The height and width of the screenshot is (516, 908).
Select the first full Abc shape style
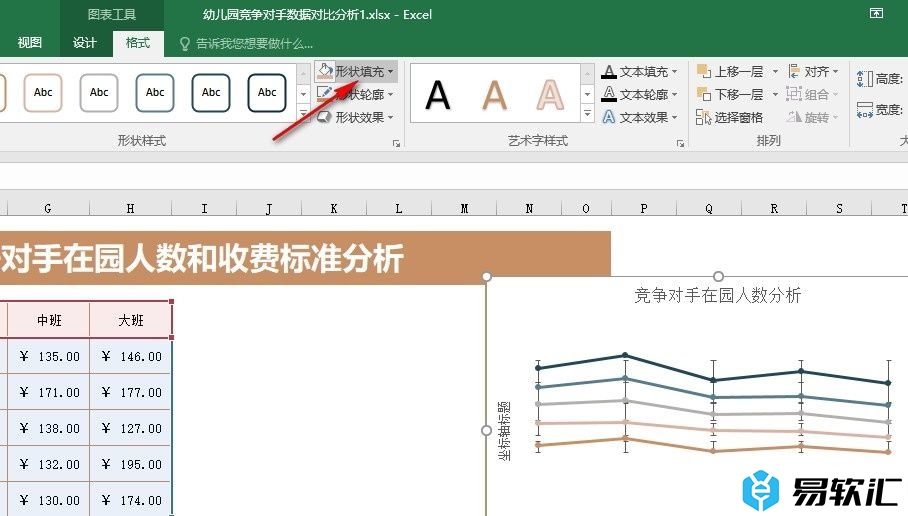click(x=43, y=93)
